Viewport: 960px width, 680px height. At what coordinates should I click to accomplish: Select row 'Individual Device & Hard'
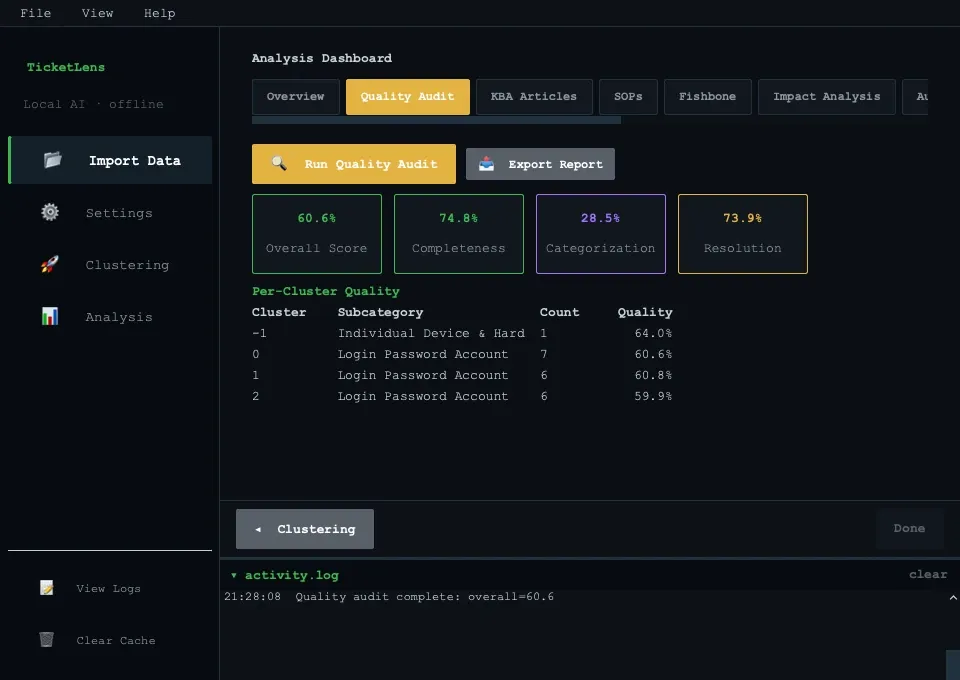coord(462,333)
